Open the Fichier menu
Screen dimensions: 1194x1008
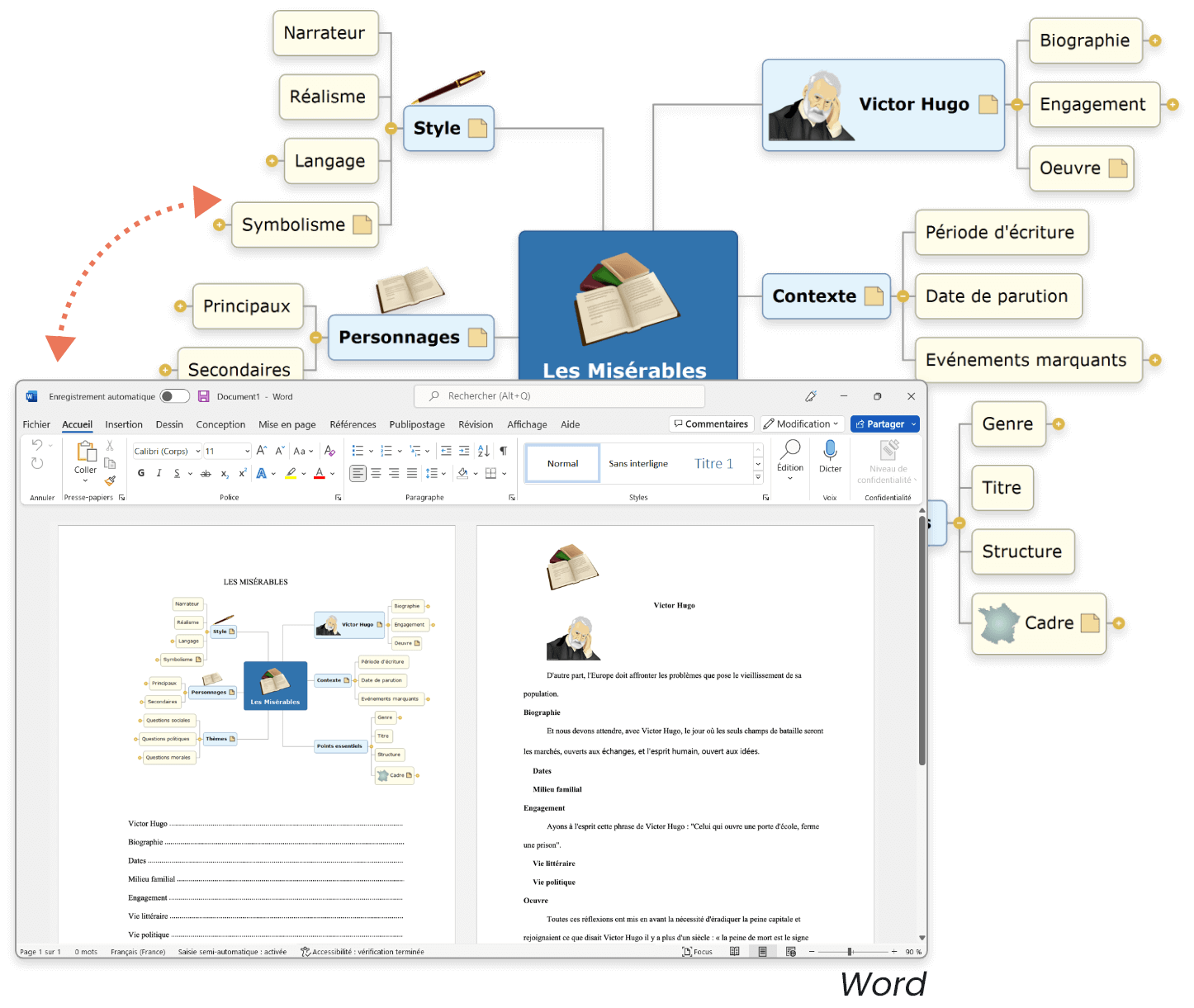[x=36, y=424]
